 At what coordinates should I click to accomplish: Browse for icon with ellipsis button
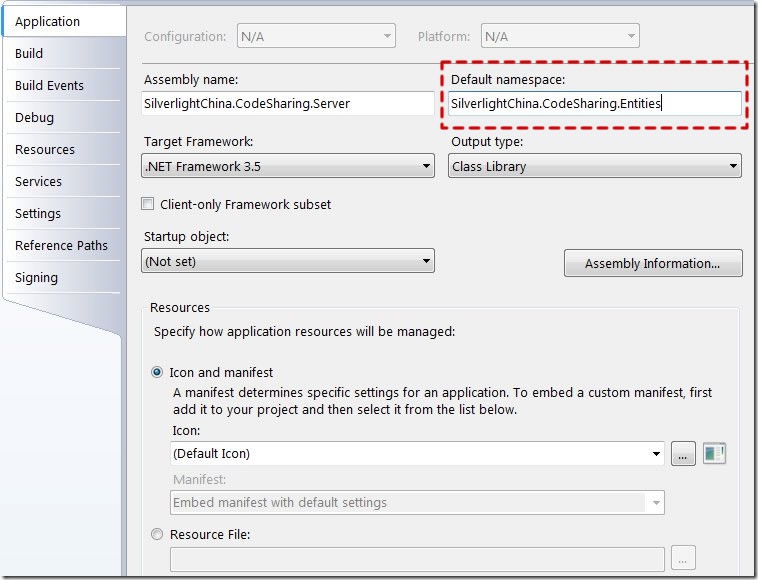[x=683, y=453]
